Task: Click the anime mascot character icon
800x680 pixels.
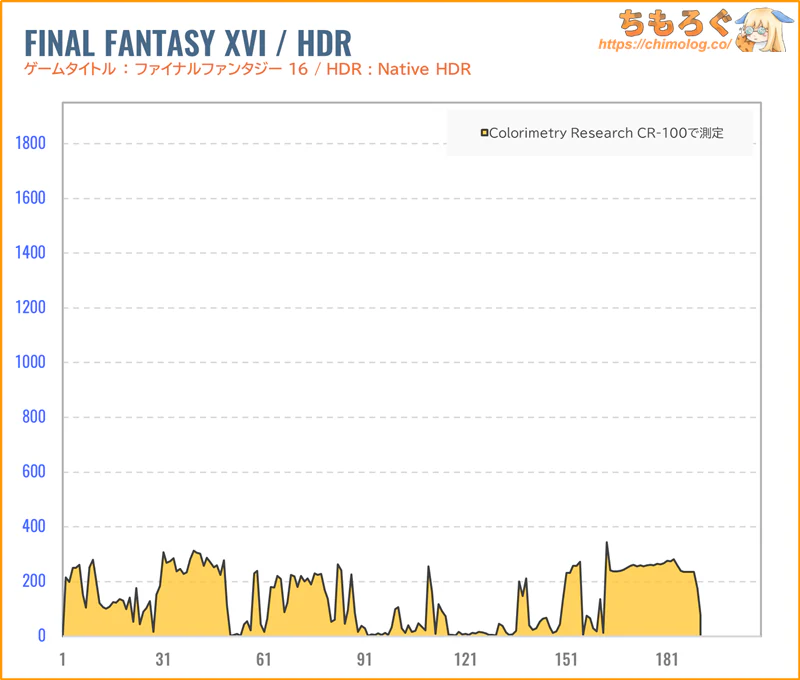Action: tap(760, 30)
